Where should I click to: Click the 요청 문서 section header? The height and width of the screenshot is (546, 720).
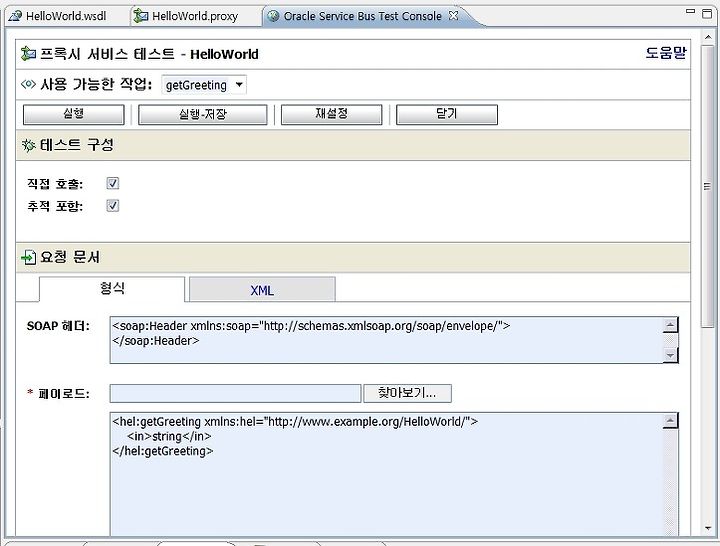353,257
